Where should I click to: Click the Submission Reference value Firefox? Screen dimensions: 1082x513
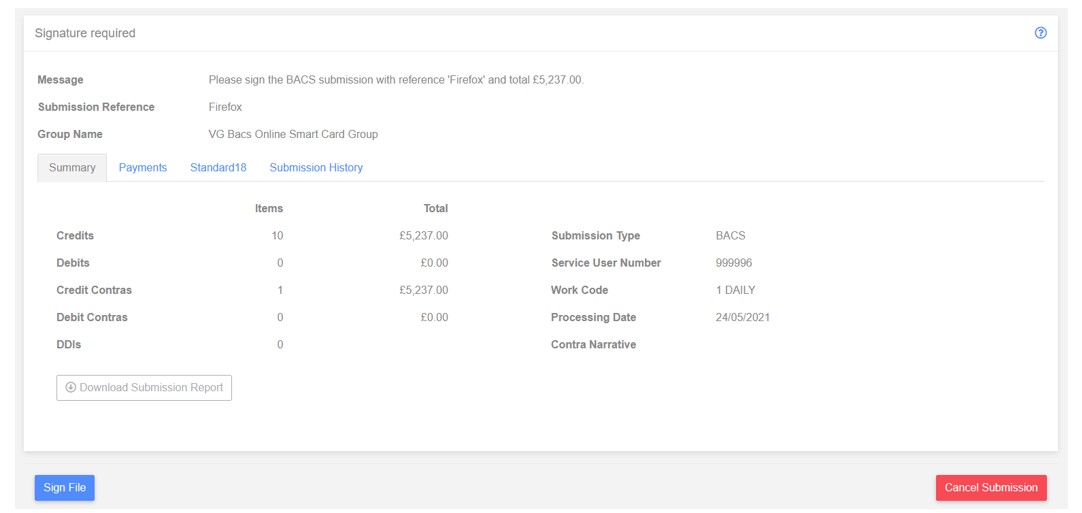[x=226, y=107]
